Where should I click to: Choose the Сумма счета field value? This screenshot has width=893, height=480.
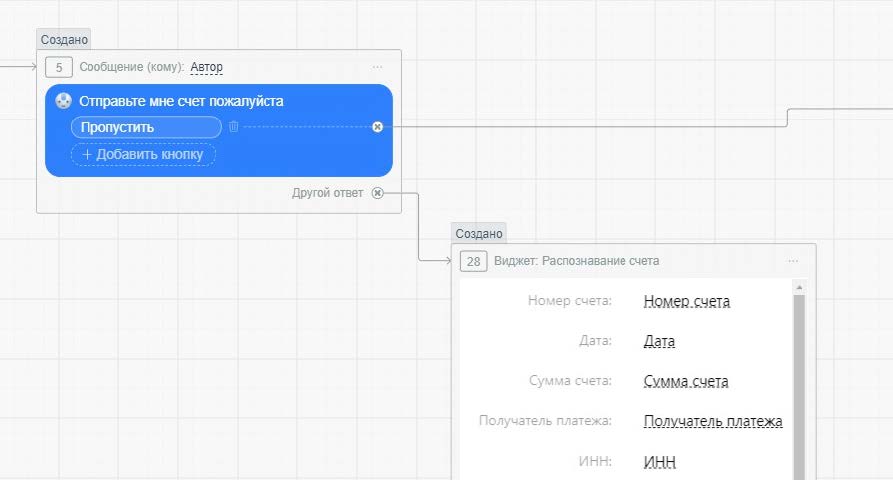coord(685,381)
